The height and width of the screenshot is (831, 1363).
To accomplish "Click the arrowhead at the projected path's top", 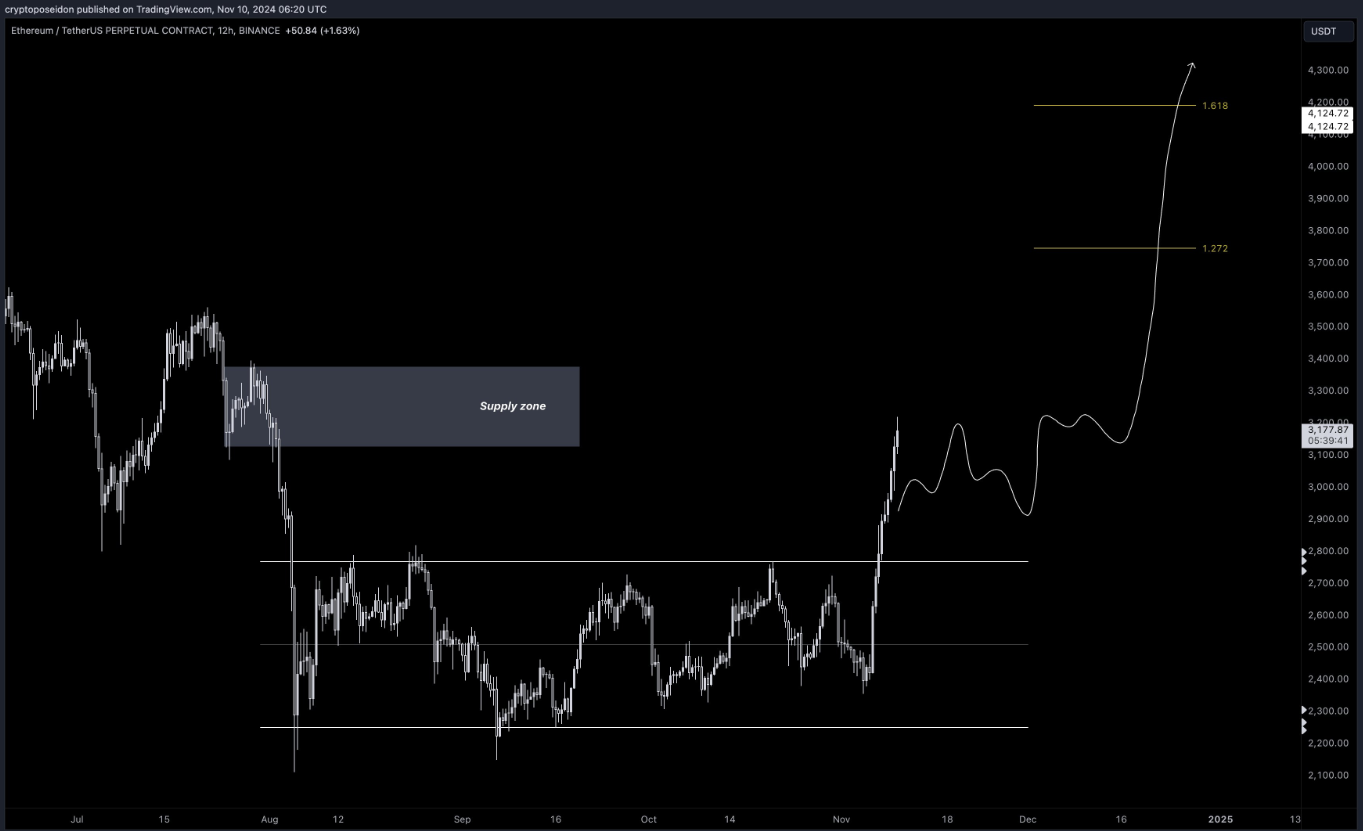I will [x=1191, y=66].
